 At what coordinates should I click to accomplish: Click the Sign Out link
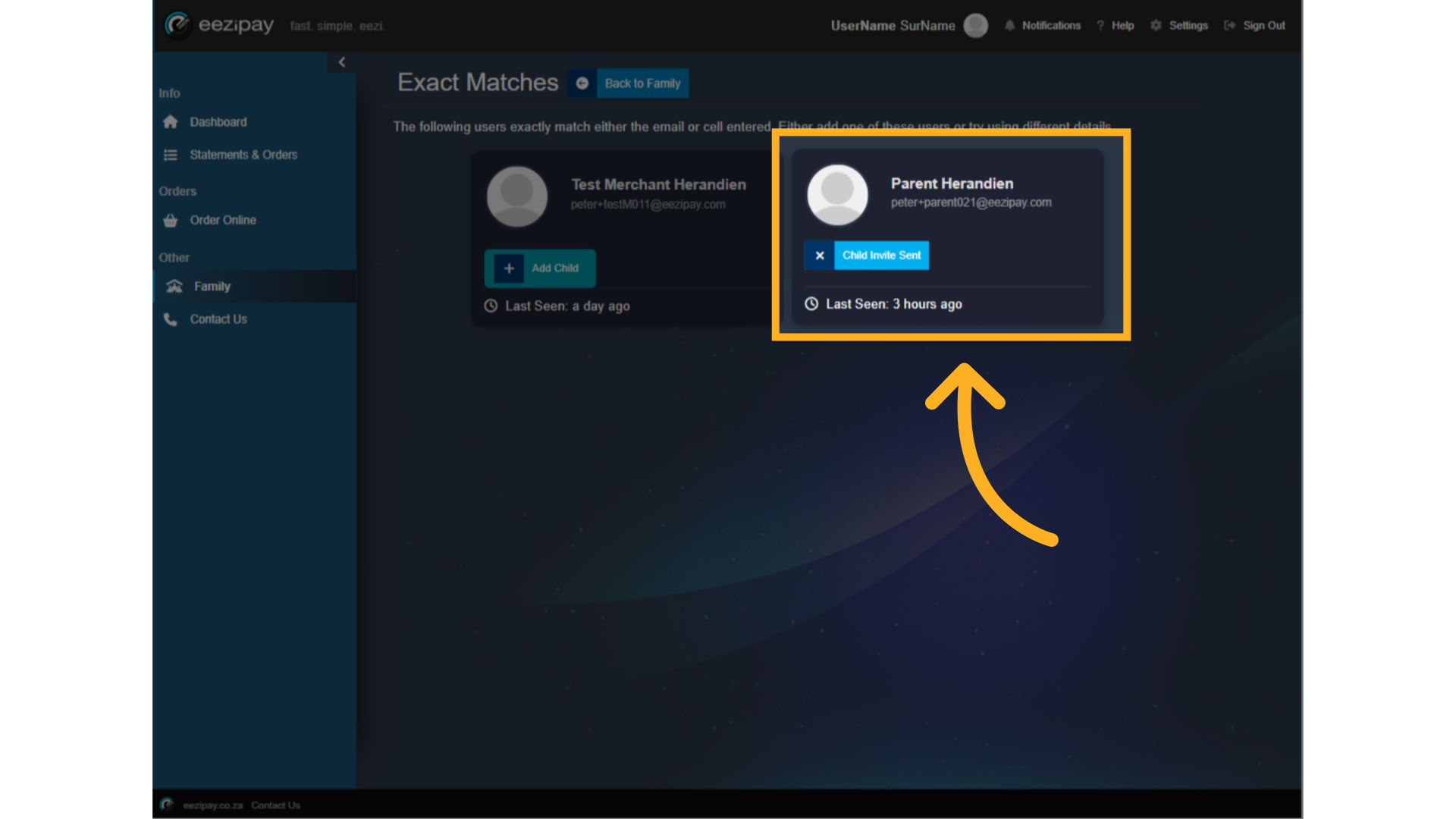click(1264, 26)
